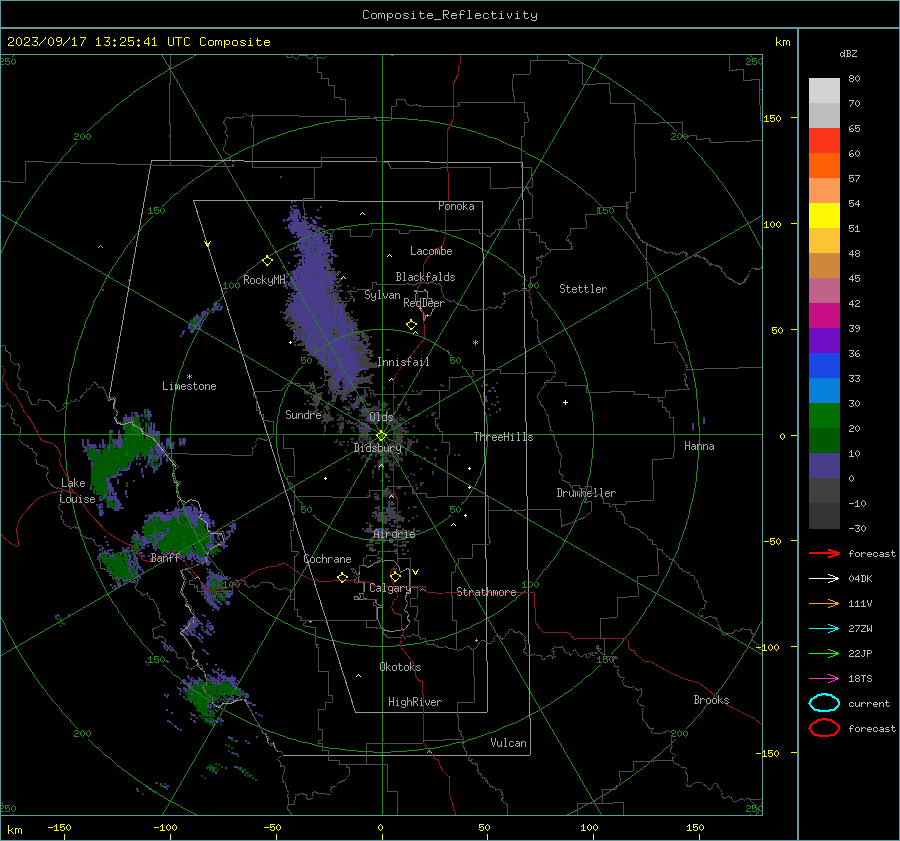
Task: Click the Airdrie city label
Action: click(x=394, y=534)
